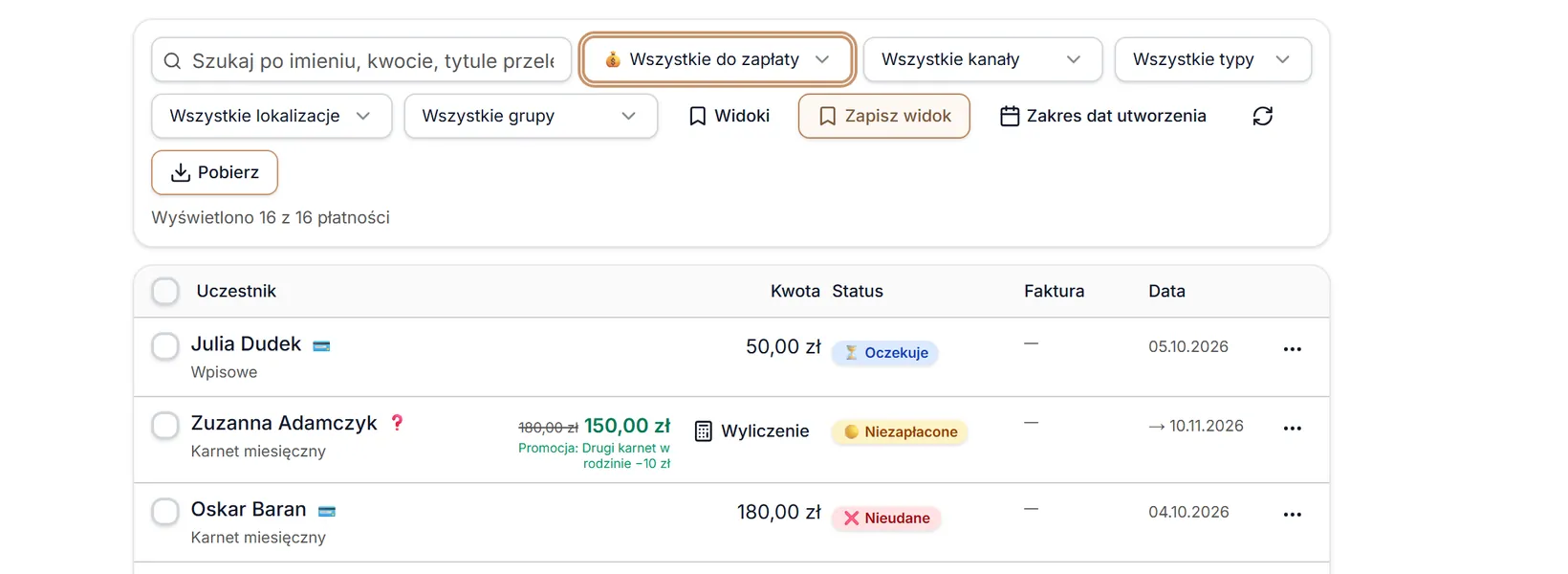The width and height of the screenshot is (1568, 574).
Task: Click the Data column header
Action: coord(1167,291)
